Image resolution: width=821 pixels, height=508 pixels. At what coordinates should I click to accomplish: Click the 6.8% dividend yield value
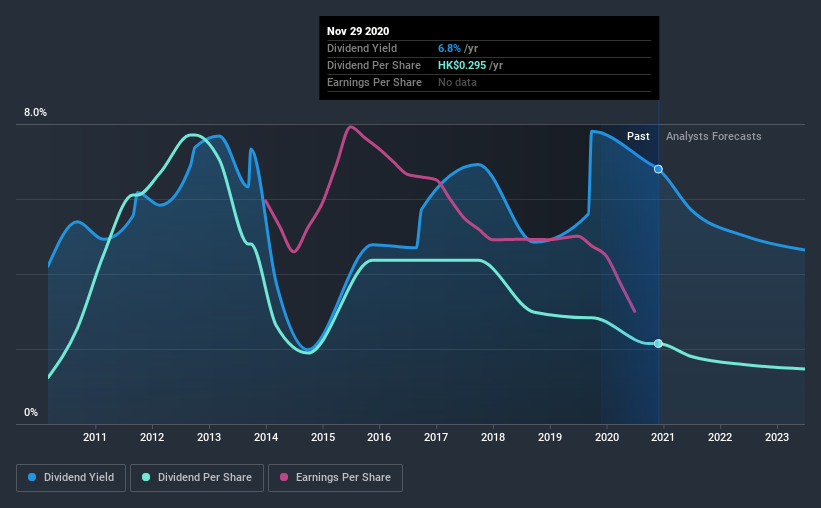point(449,48)
